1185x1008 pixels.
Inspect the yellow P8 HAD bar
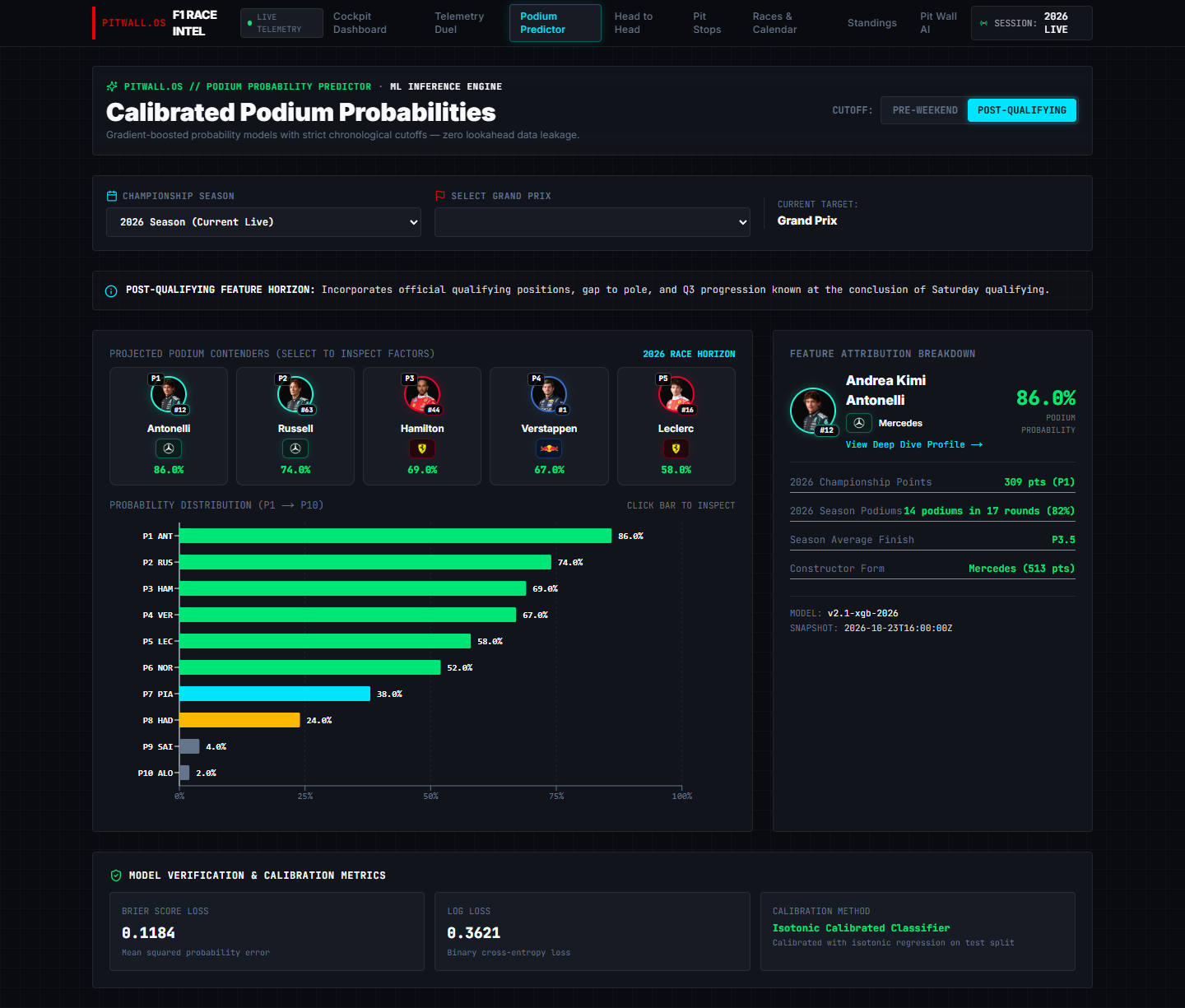239,720
